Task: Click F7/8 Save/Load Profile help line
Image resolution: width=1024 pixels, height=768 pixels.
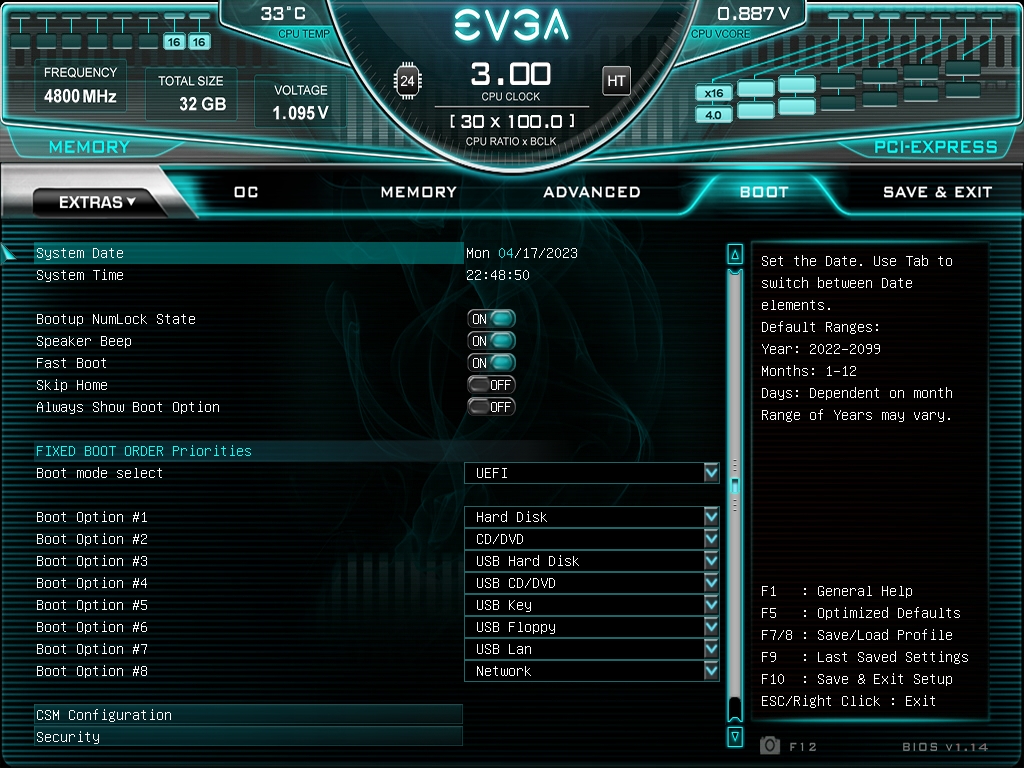Action: [857, 635]
